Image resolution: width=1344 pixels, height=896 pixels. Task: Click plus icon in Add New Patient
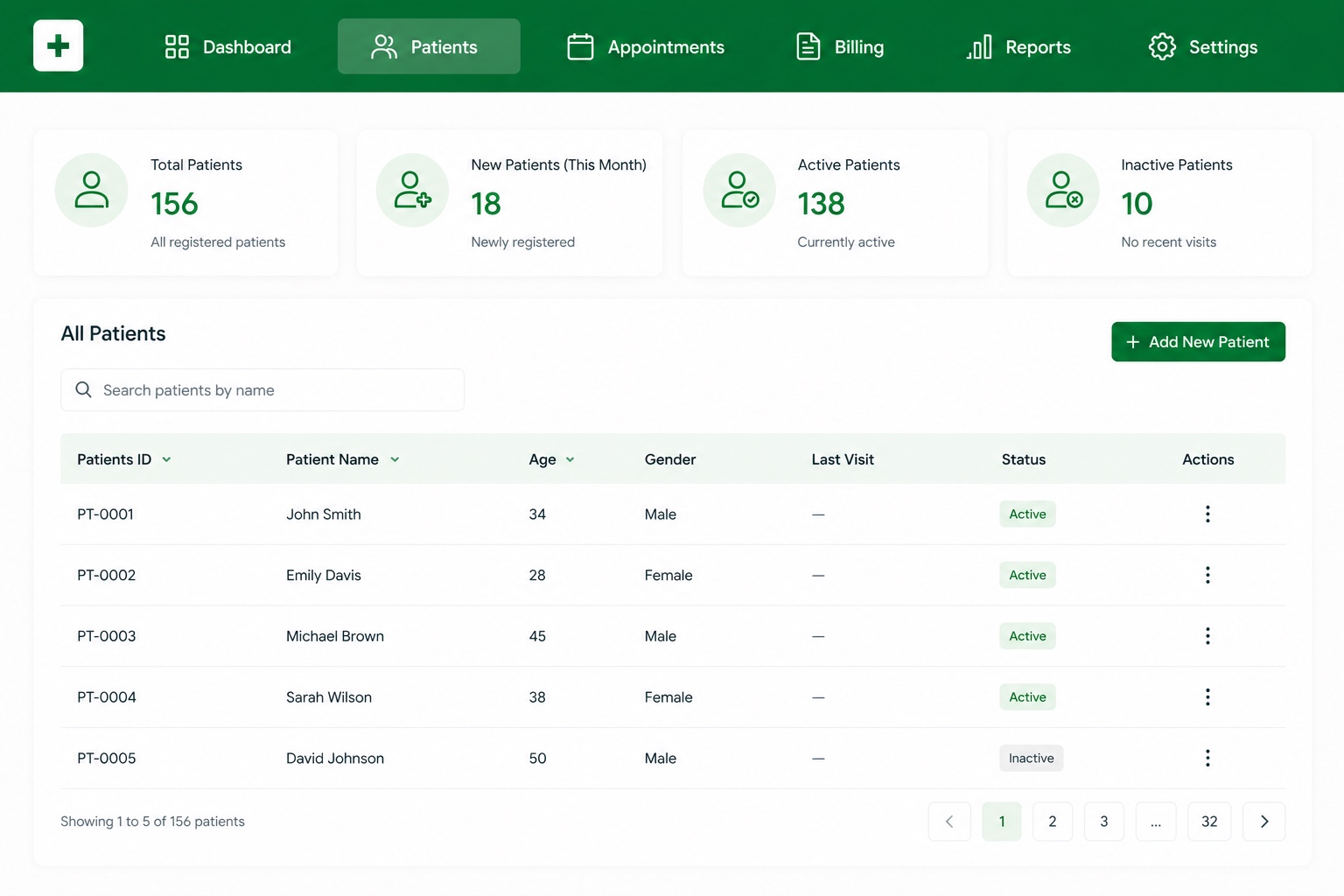1132,342
